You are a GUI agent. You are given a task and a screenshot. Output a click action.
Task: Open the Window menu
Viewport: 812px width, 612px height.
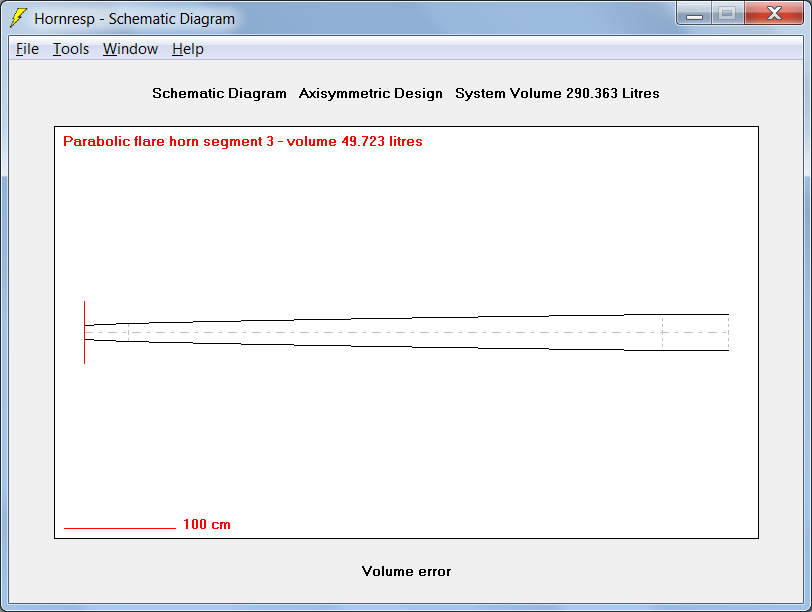130,49
